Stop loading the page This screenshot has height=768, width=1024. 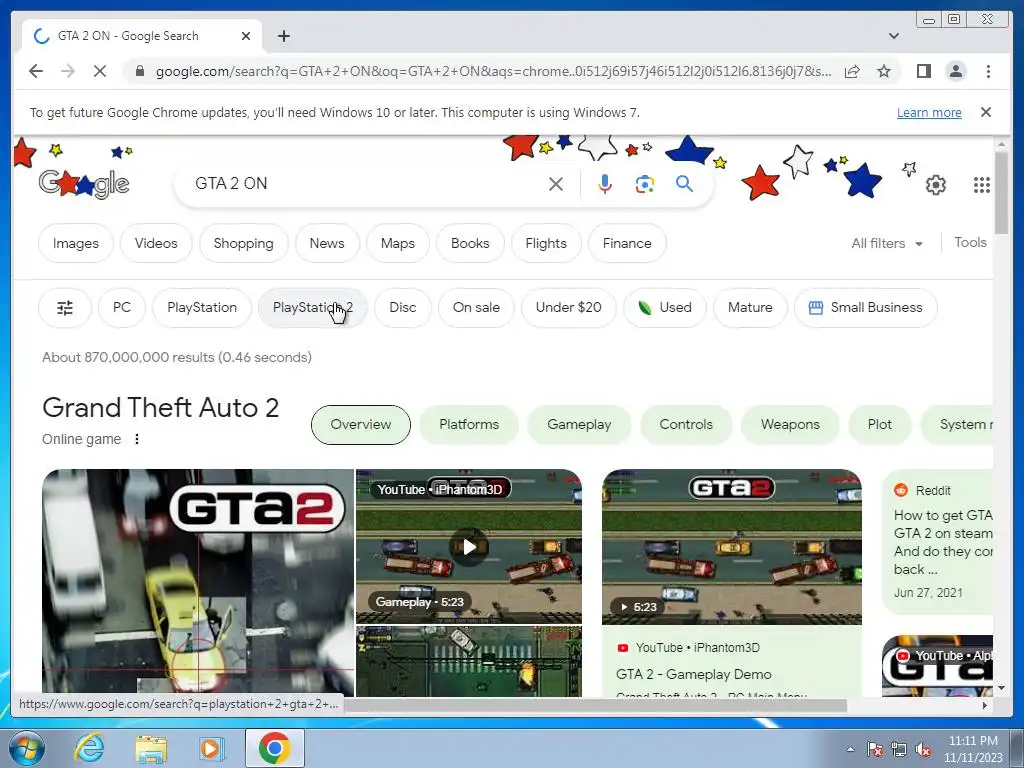coord(100,71)
